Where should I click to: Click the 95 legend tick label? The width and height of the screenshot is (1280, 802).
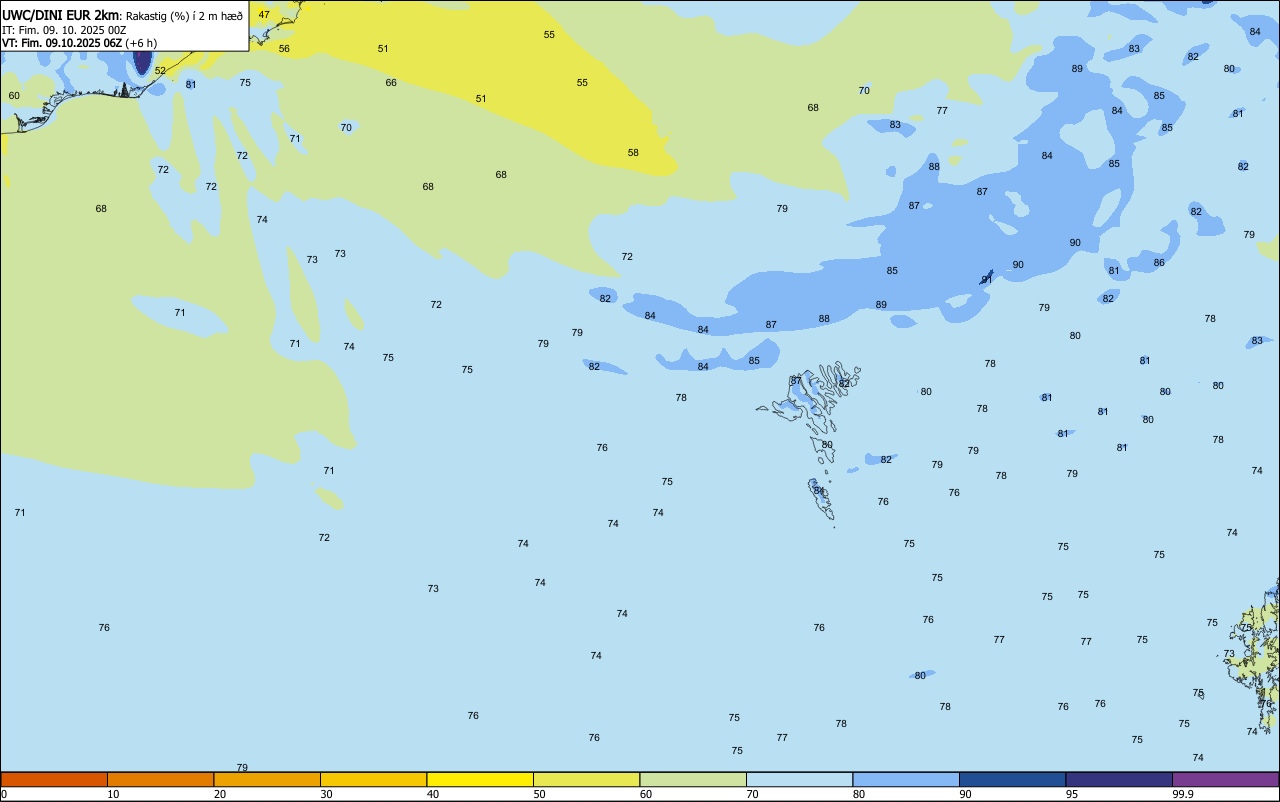(1072, 794)
